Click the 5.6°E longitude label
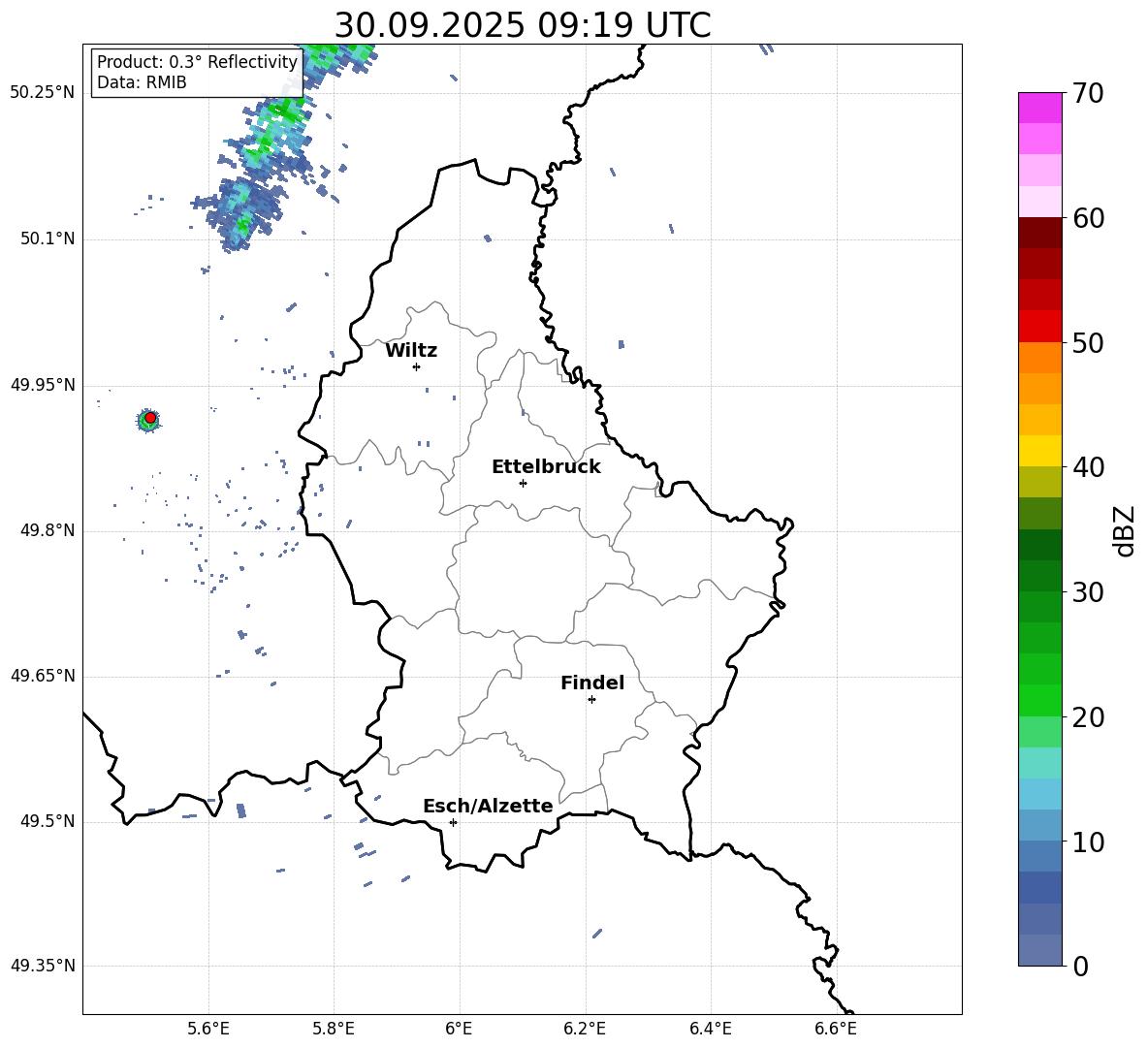The width and height of the screenshot is (1148, 1048). [208, 1030]
